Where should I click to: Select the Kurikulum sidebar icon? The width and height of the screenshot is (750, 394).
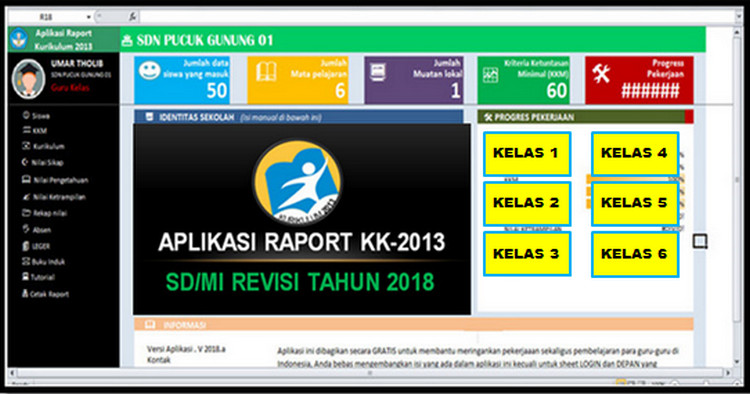tap(26, 146)
